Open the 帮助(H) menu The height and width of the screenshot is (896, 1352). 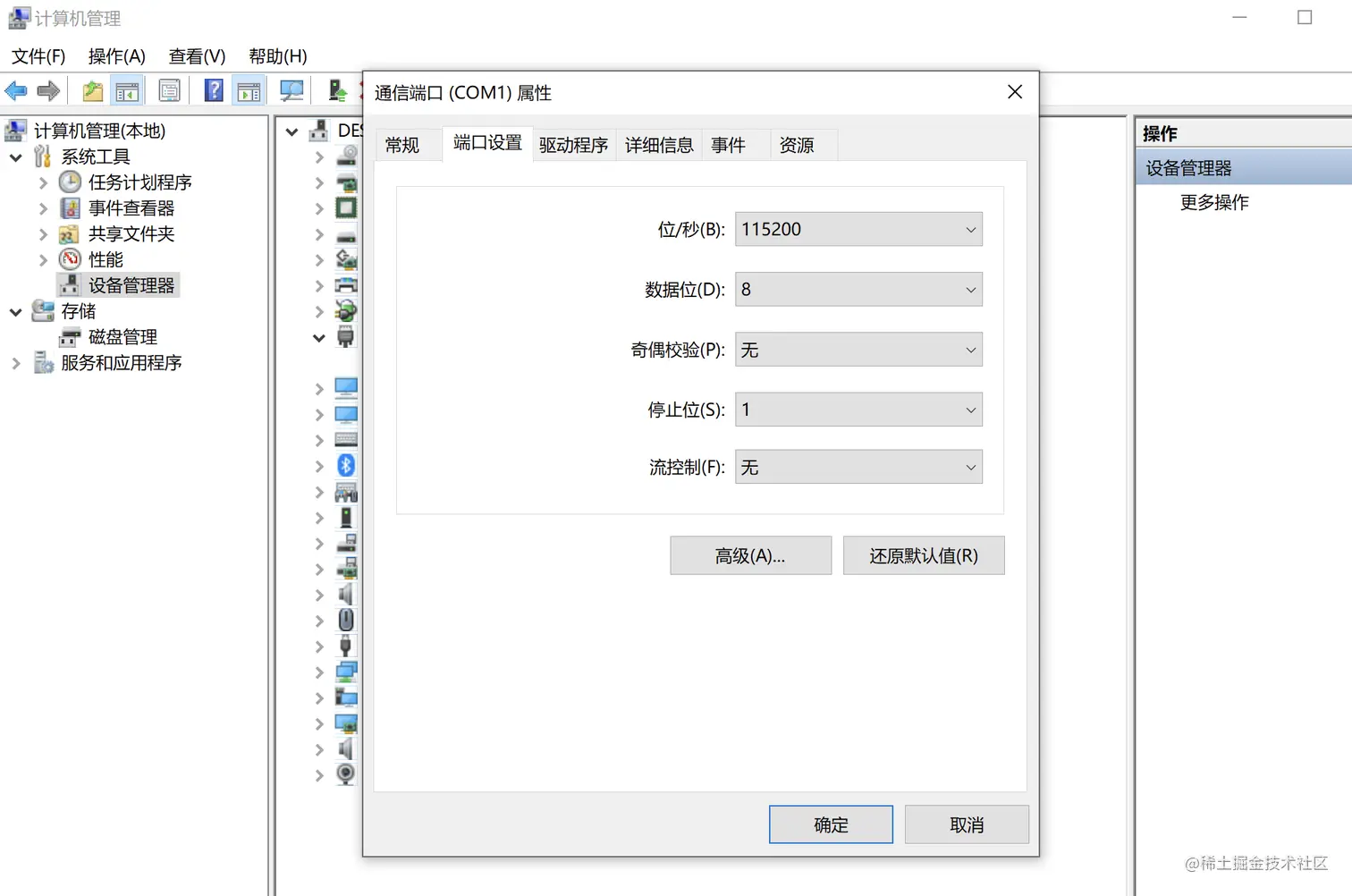(278, 56)
